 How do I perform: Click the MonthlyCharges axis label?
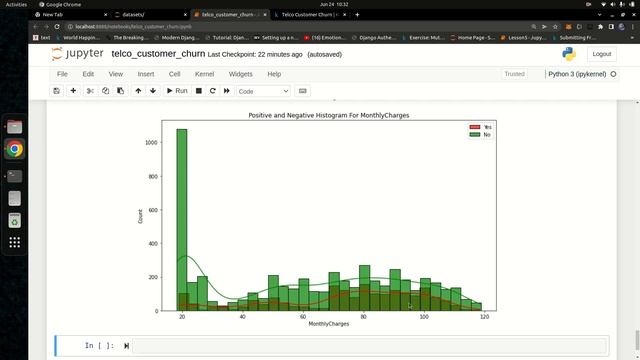[x=329, y=324]
